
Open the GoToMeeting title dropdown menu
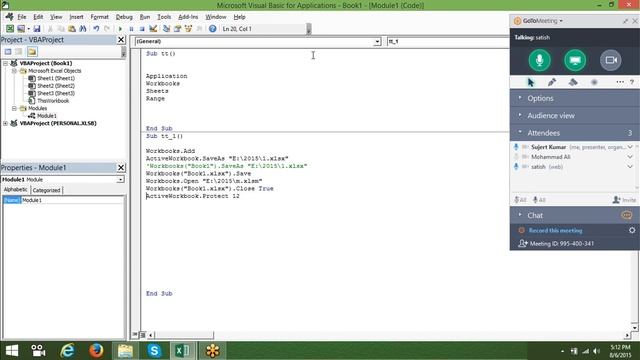561,21
